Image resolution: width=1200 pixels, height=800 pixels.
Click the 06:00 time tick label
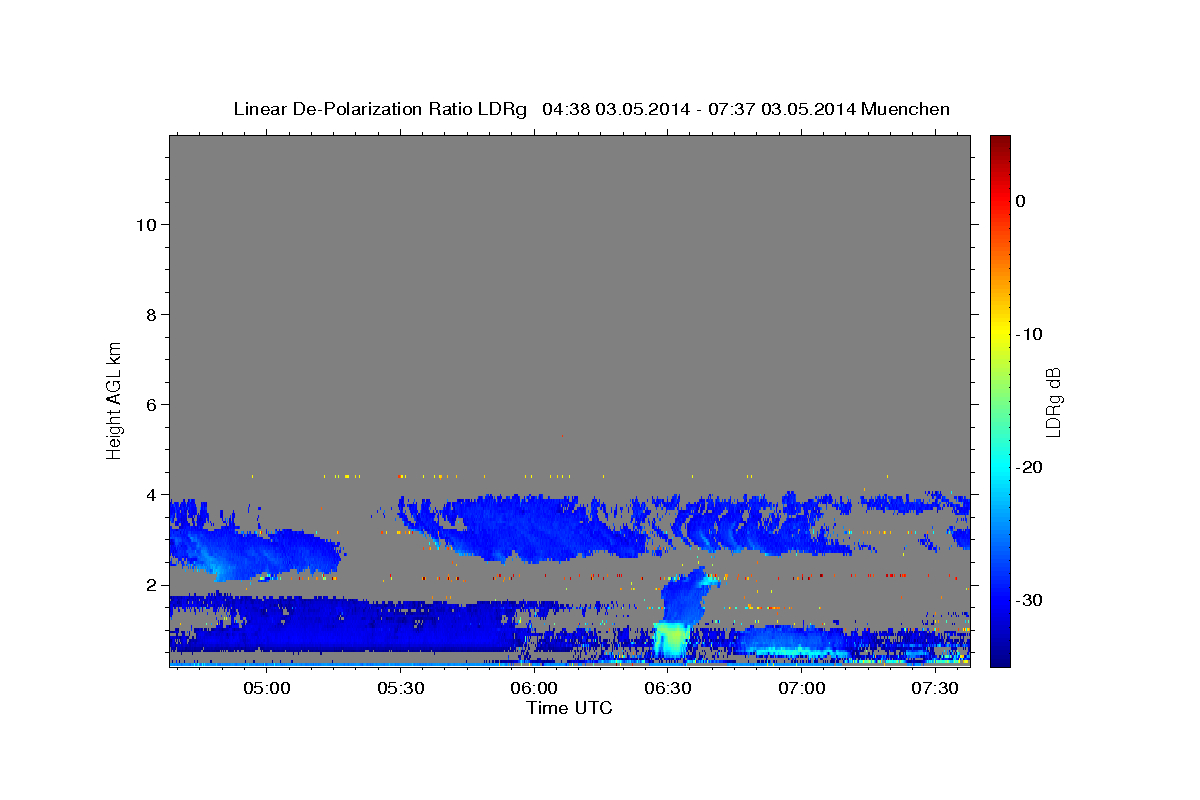(x=534, y=689)
